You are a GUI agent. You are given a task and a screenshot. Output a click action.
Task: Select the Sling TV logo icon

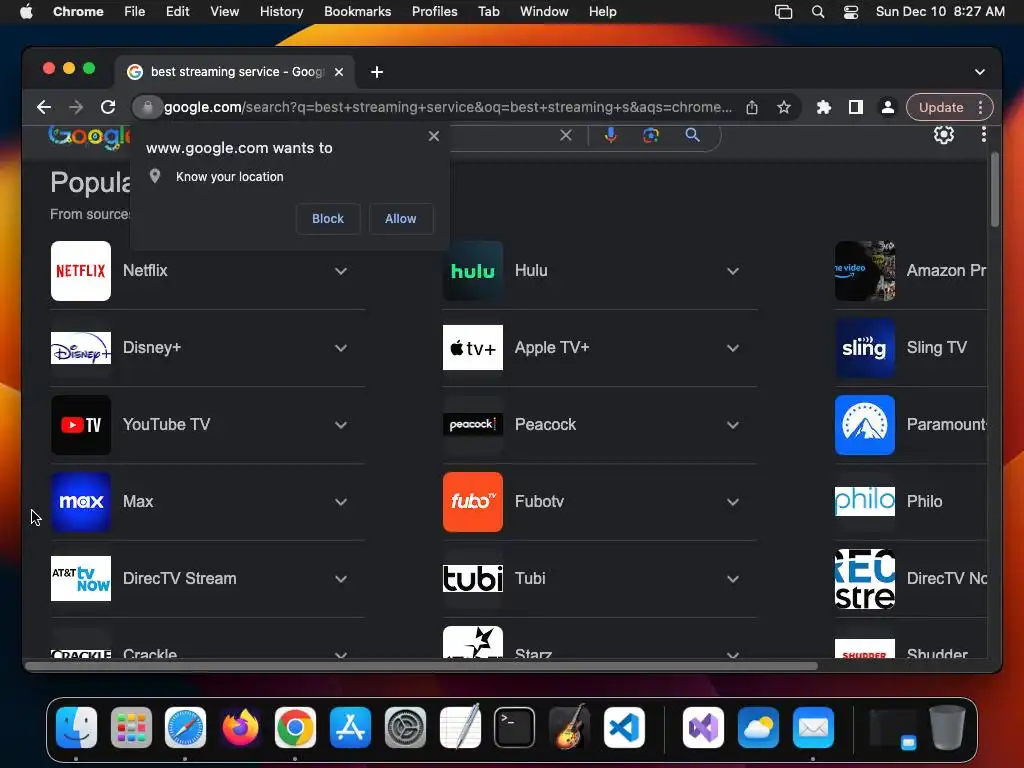click(x=865, y=348)
